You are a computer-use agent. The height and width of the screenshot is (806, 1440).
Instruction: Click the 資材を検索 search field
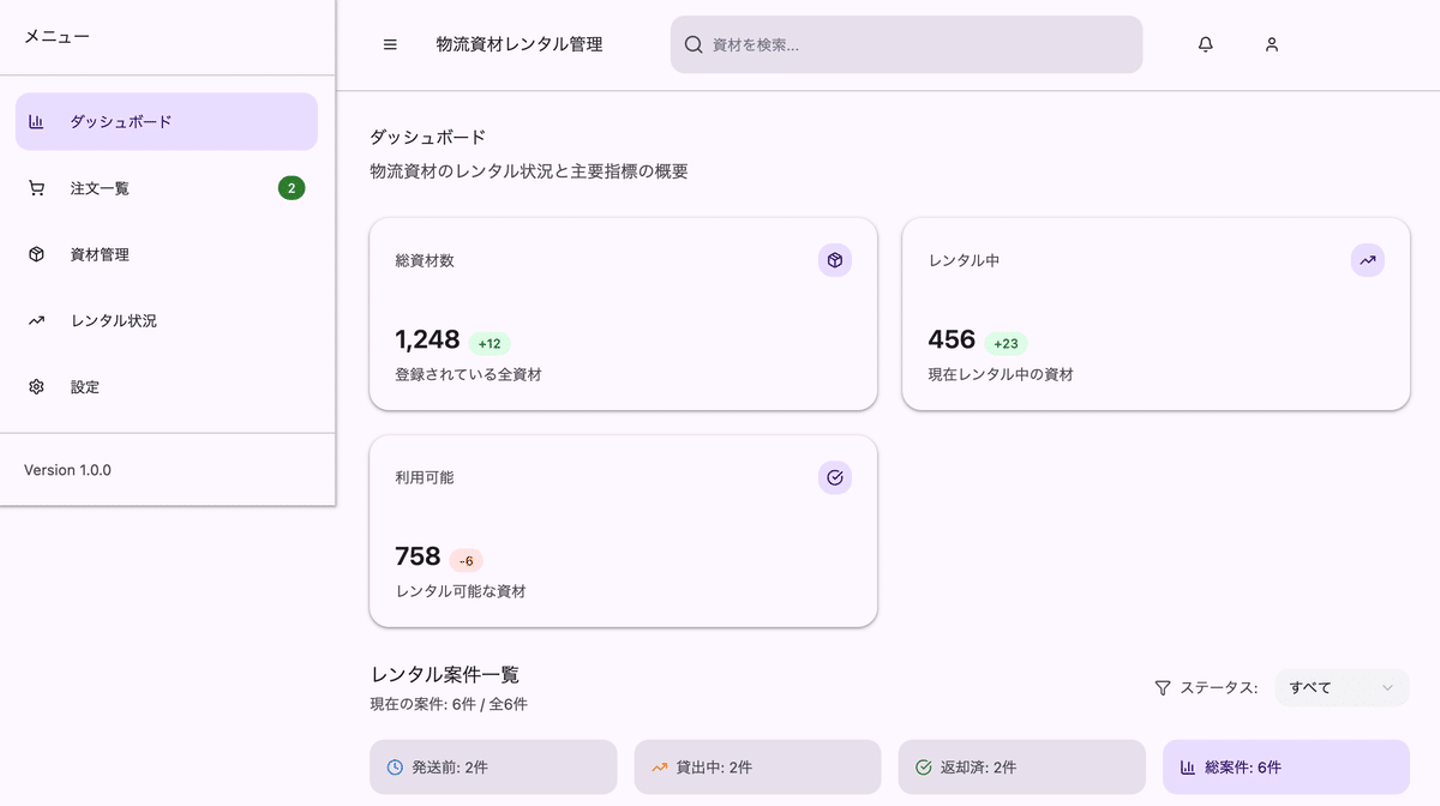(x=920, y=45)
